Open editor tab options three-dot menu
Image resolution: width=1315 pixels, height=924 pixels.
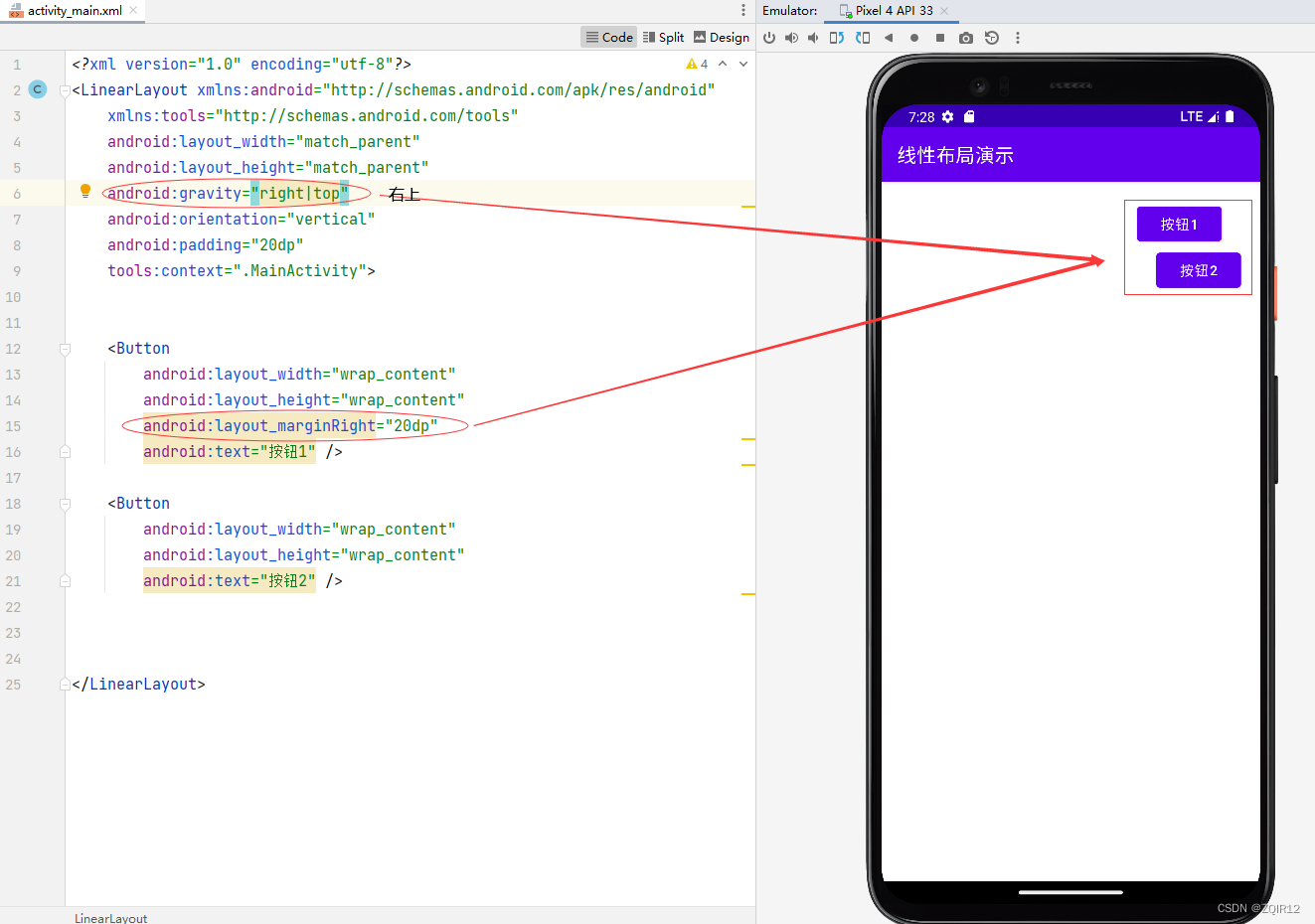point(742,10)
